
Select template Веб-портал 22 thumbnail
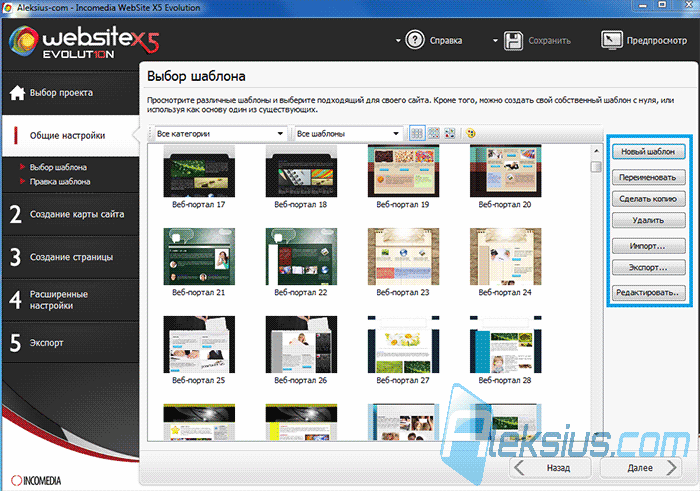[301, 257]
